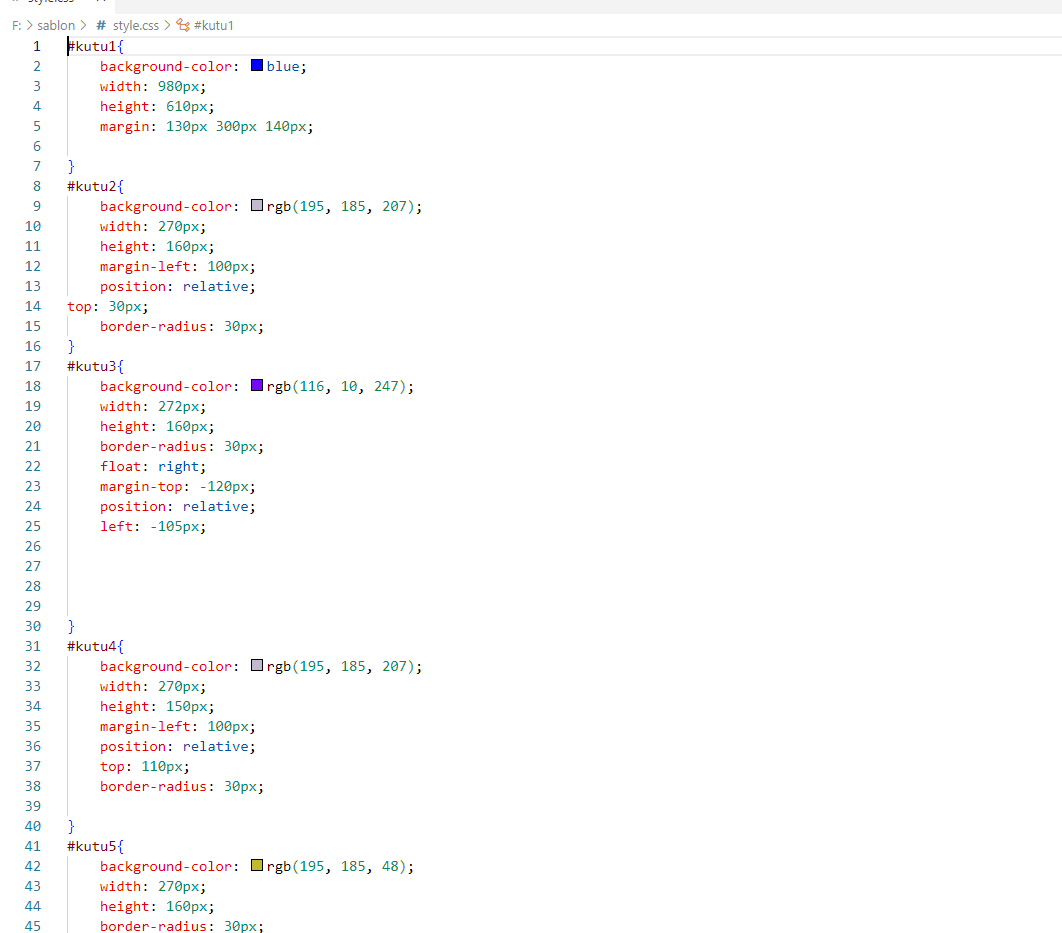Click the # file icon before style.css

click(x=101, y=25)
